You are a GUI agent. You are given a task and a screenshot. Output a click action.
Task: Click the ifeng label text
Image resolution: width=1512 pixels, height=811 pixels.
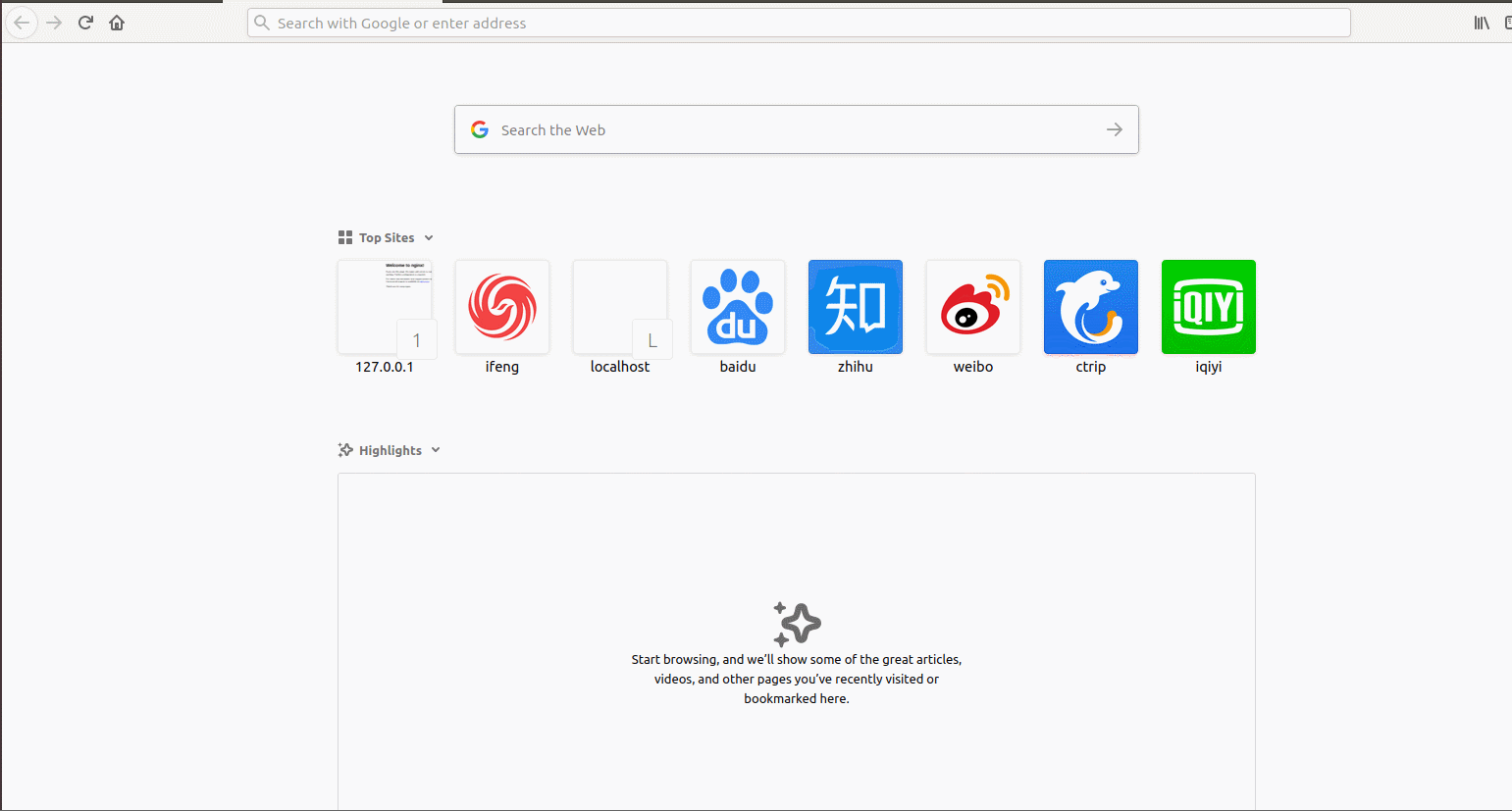(x=502, y=367)
